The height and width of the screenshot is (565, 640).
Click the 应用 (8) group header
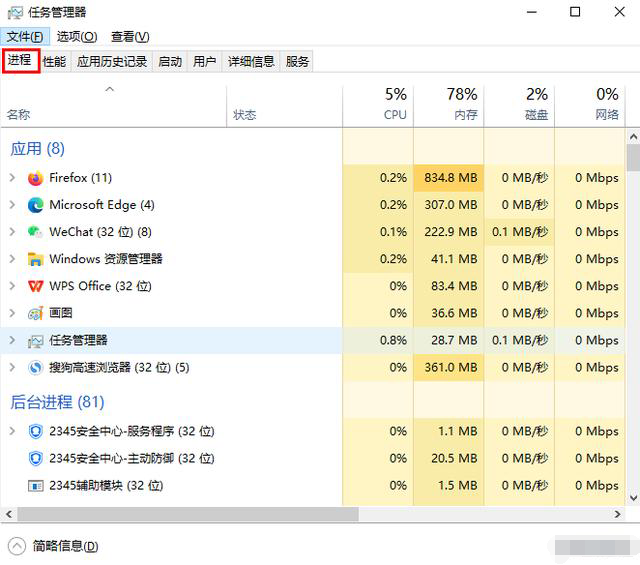point(38,149)
